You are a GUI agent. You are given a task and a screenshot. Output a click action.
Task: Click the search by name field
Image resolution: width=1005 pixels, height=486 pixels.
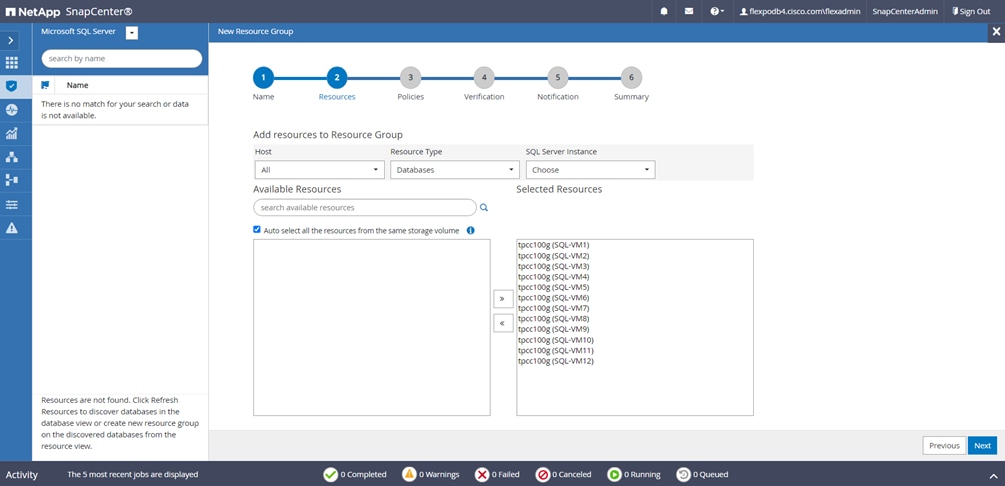pos(122,58)
